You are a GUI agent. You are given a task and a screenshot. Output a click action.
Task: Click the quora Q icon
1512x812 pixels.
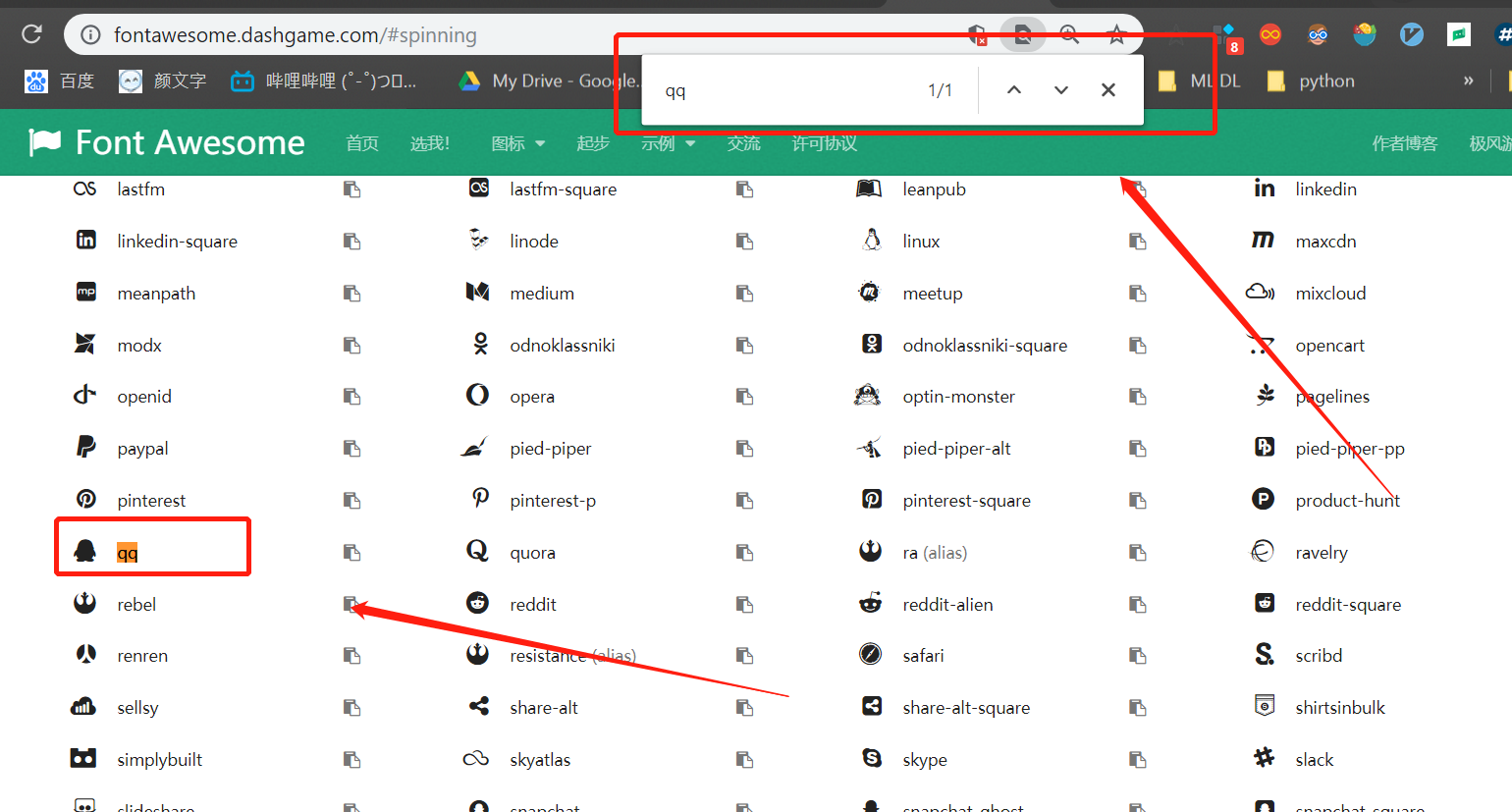click(x=477, y=551)
